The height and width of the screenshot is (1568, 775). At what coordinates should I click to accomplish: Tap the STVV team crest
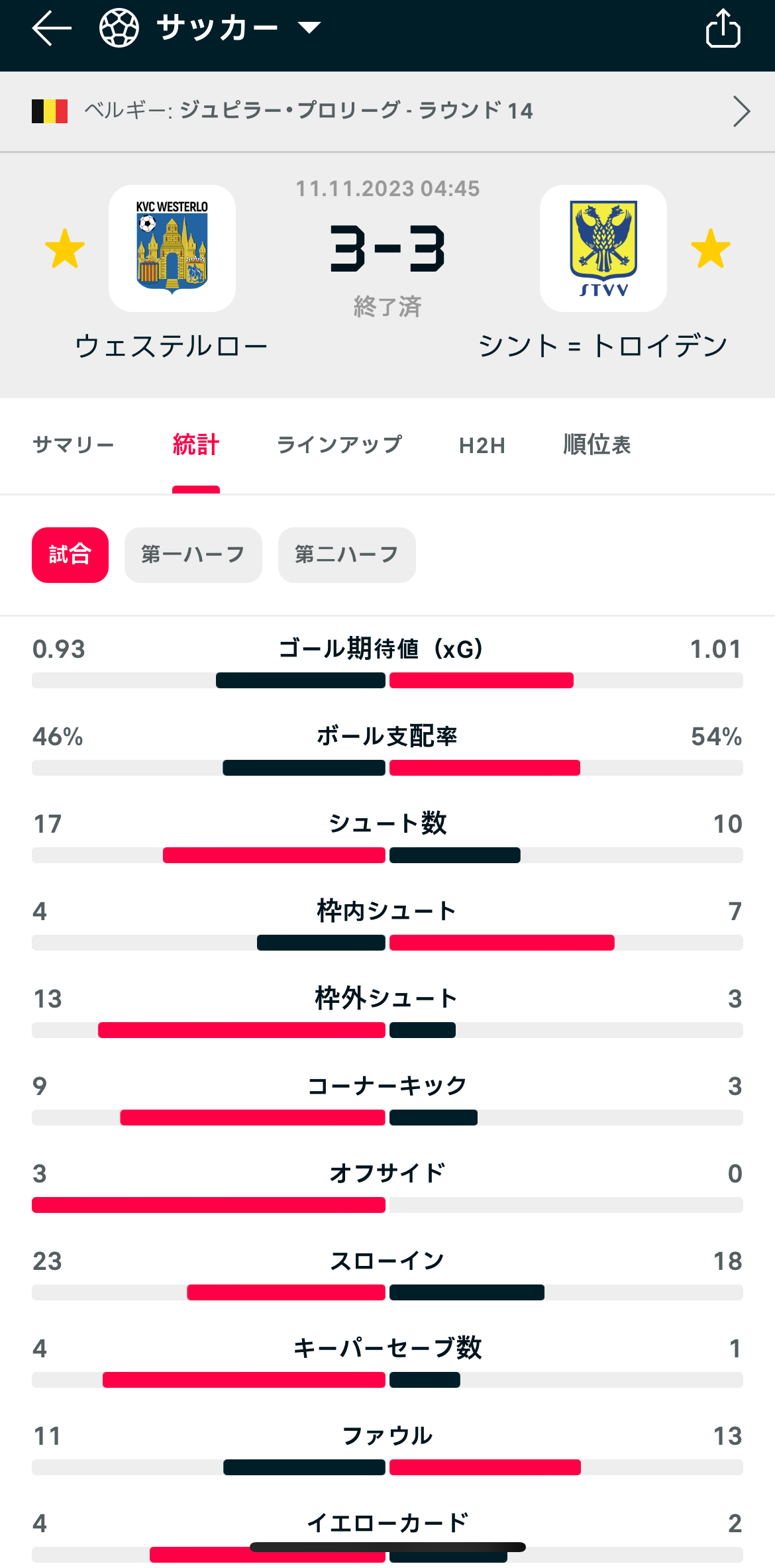tap(603, 248)
